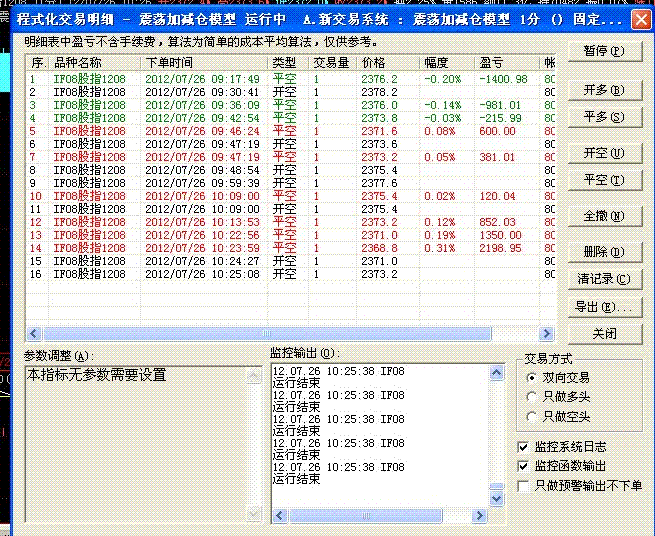Viewport: 655px width, 536px height.
Task: Sort by the 类型 column header
Action: pyautogui.click(x=288, y=63)
